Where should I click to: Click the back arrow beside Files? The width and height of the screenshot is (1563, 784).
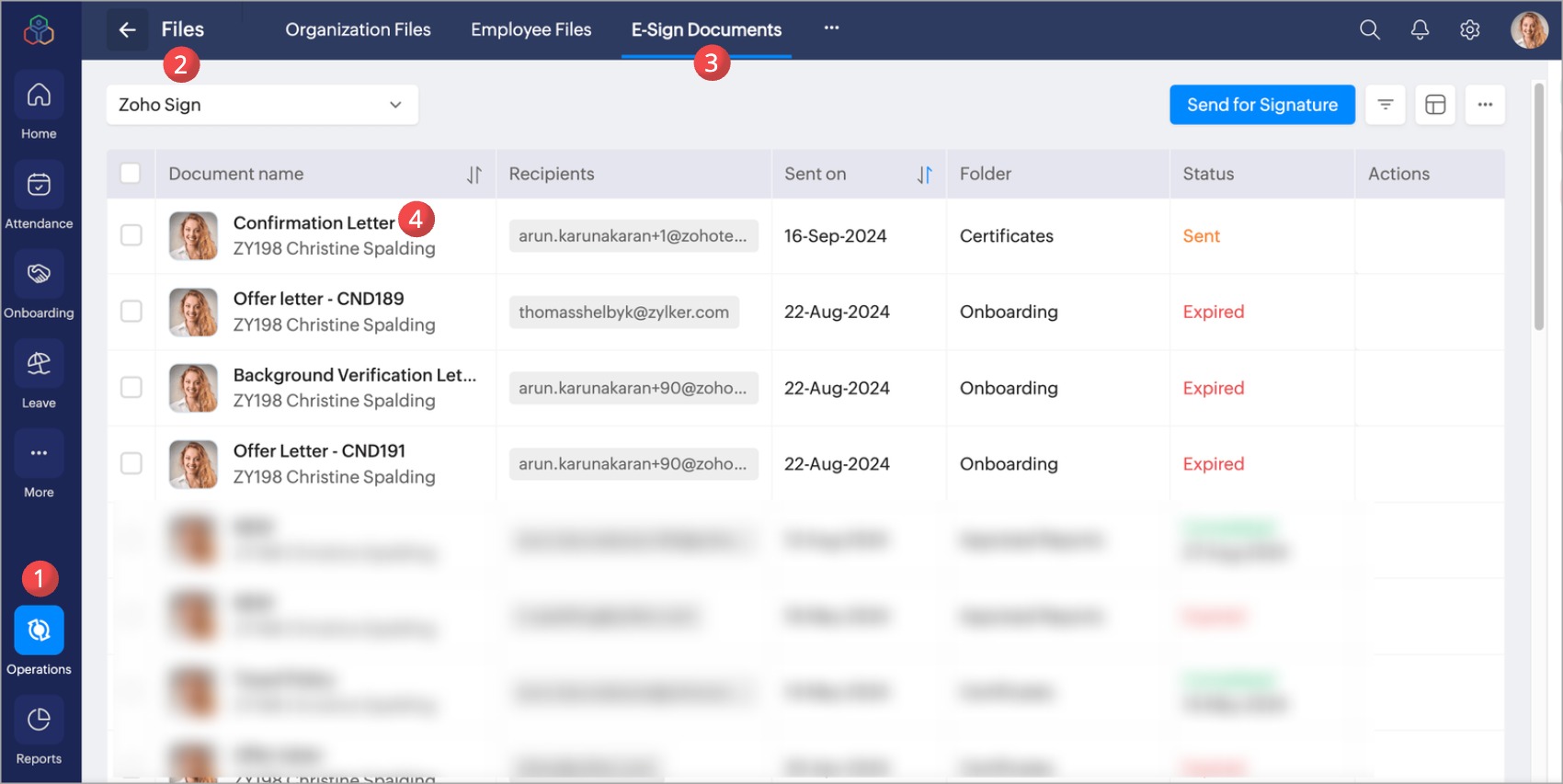click(127, 30)
